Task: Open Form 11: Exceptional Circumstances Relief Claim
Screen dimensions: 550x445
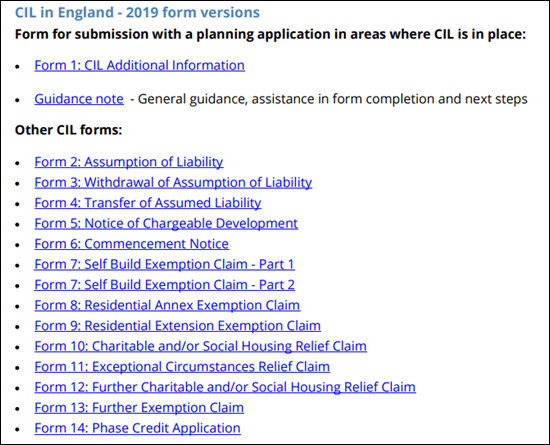Action: pos(182,366)
